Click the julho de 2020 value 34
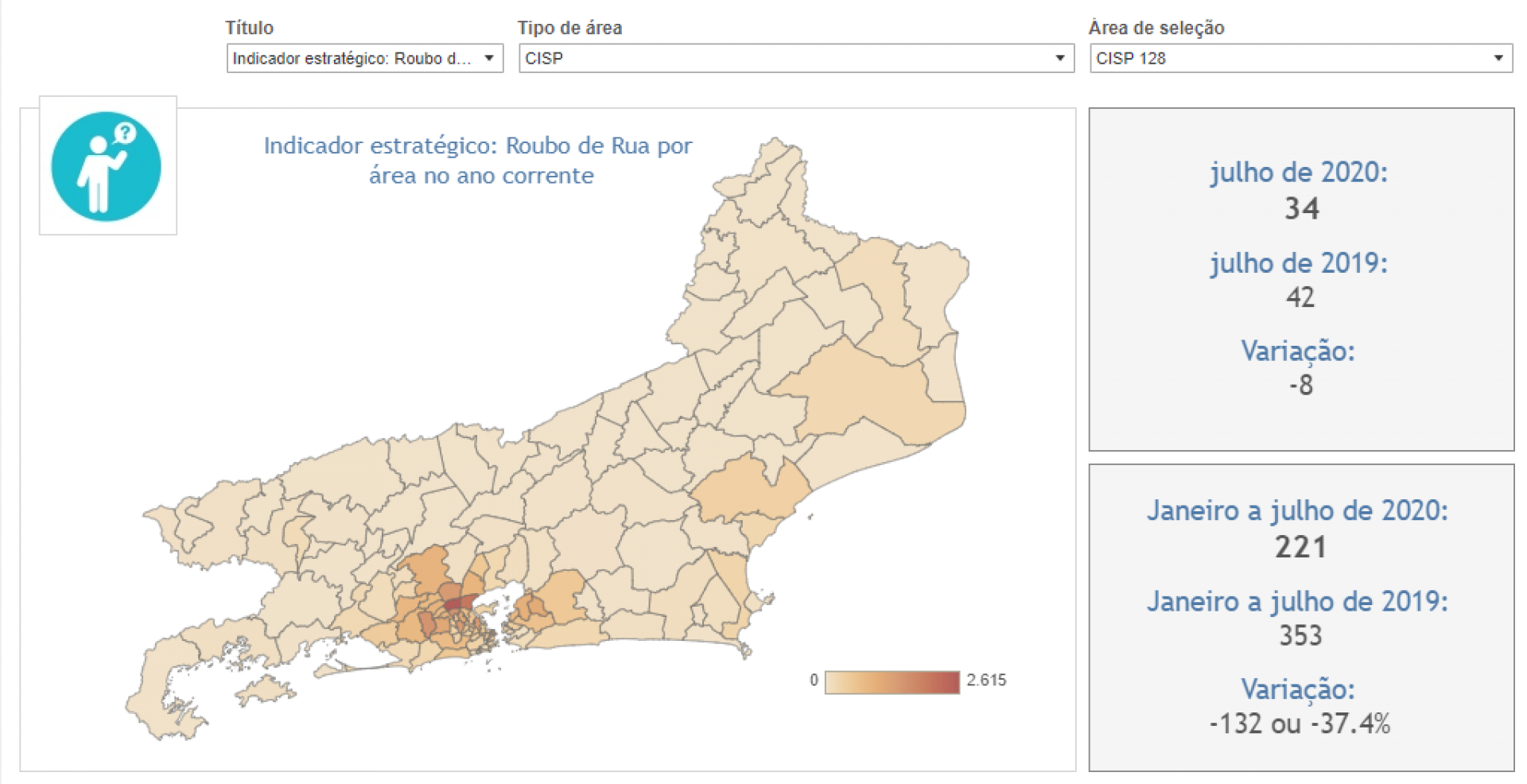1527x784 pixels. point(1301,209)
